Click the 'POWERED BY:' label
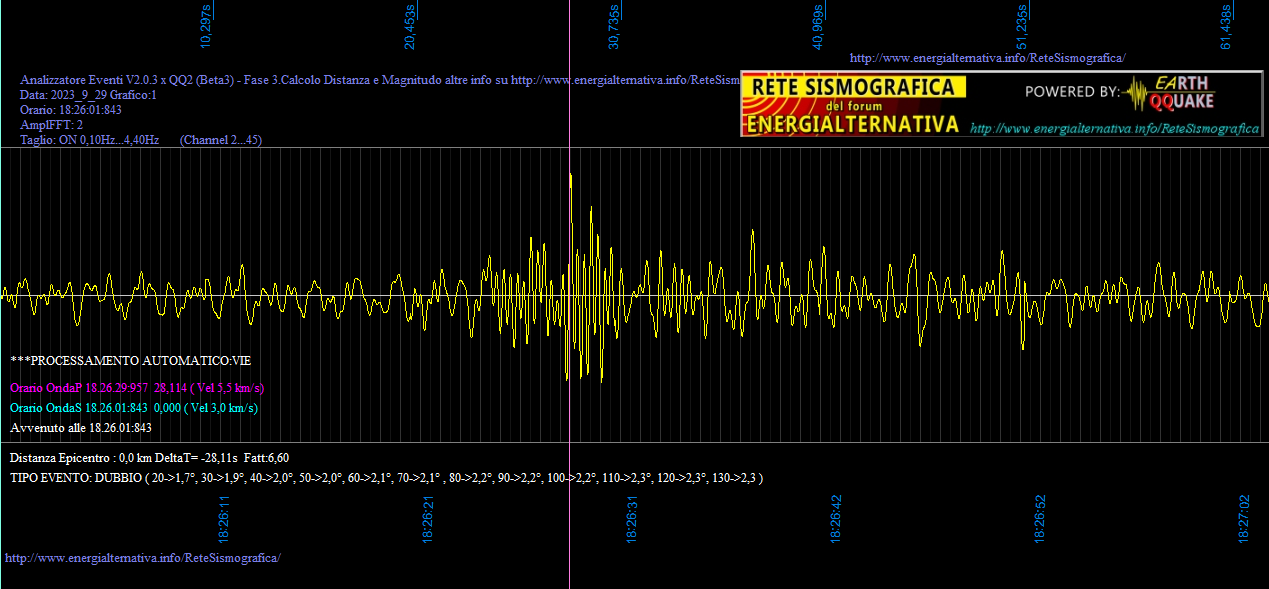Viewport: 1269px width, 589px height. pos(1072,92)
